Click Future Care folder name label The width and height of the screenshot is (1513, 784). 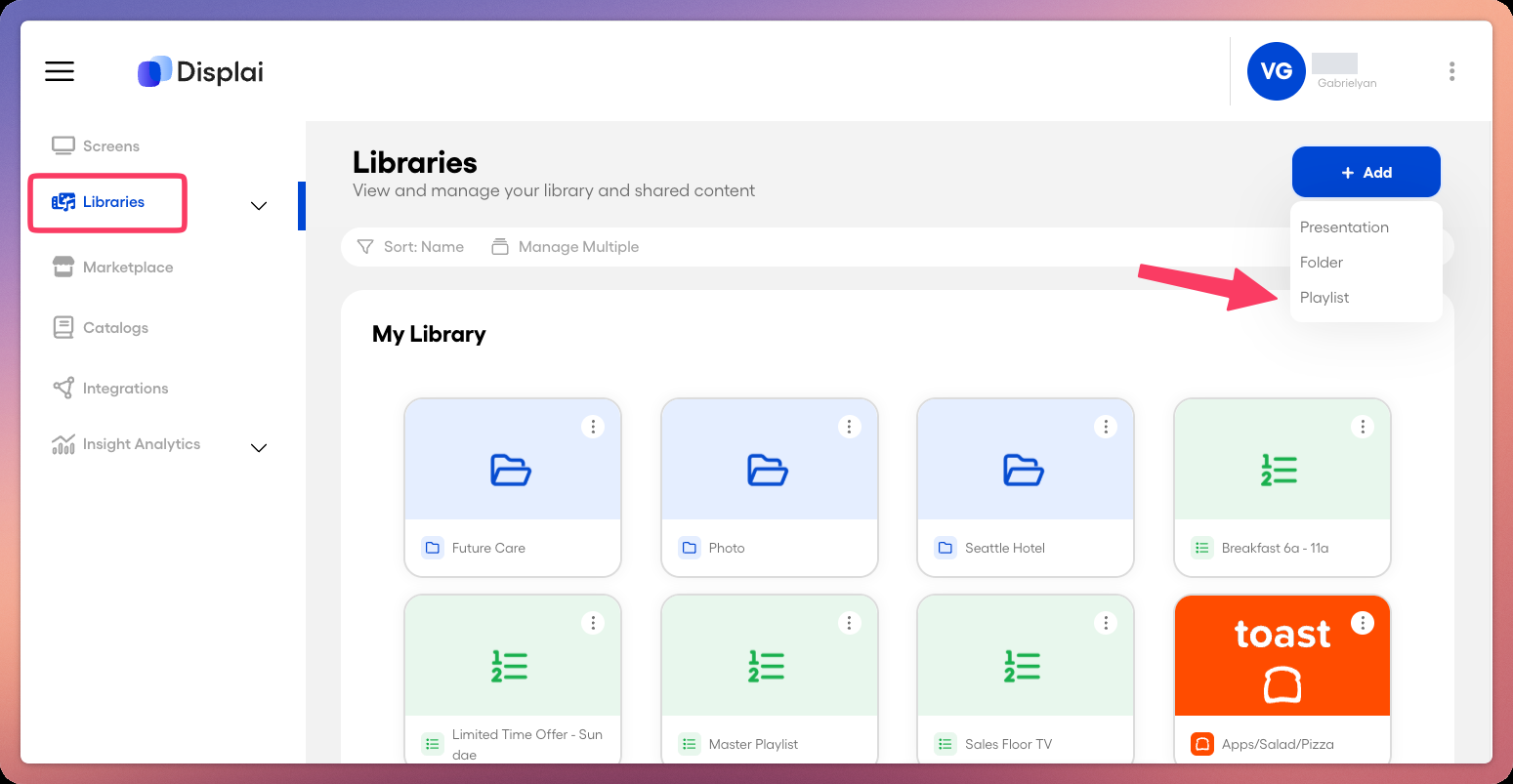click(x=488, y=549)
